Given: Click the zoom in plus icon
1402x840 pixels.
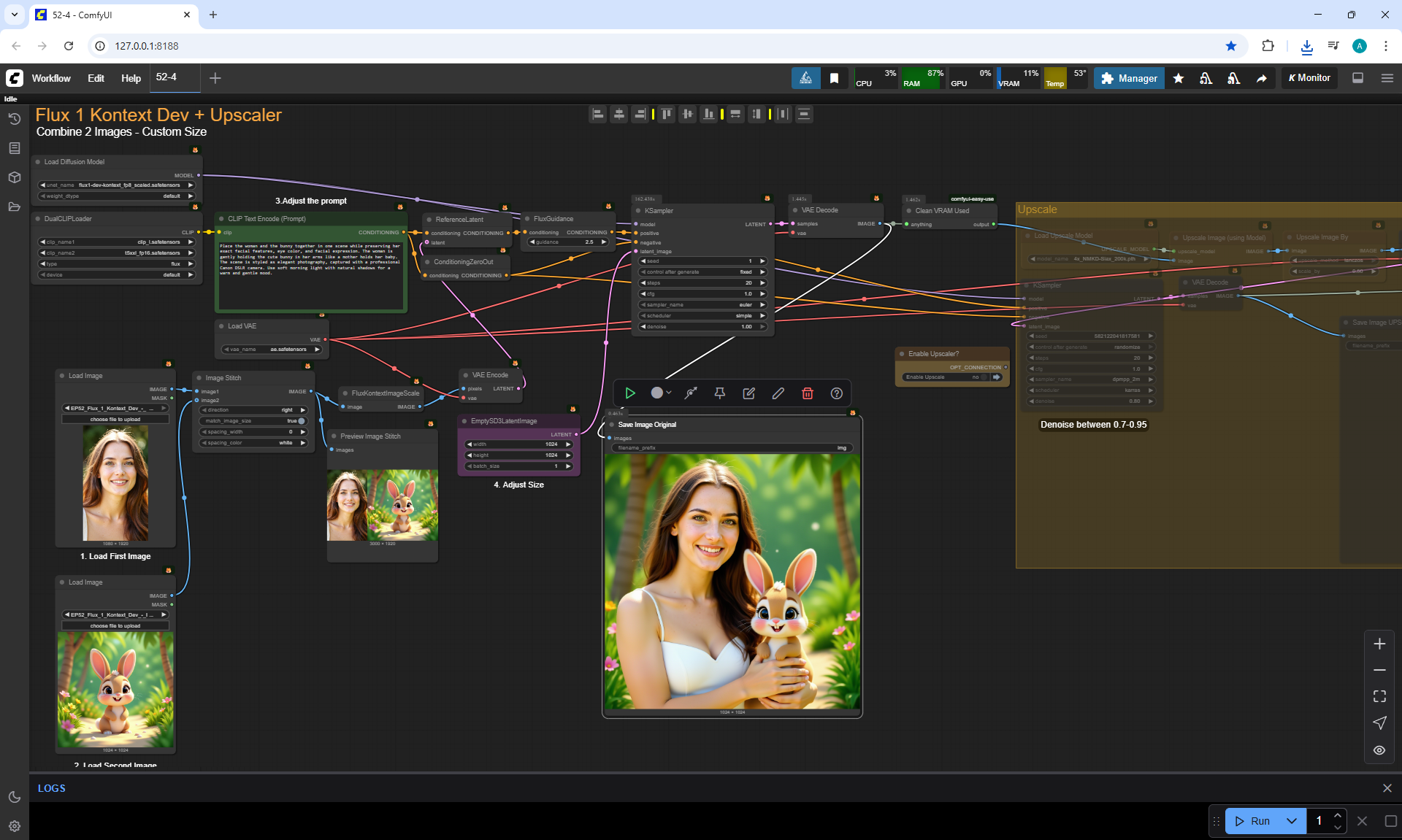Looking at the screenshot, I should [1379, 644].
